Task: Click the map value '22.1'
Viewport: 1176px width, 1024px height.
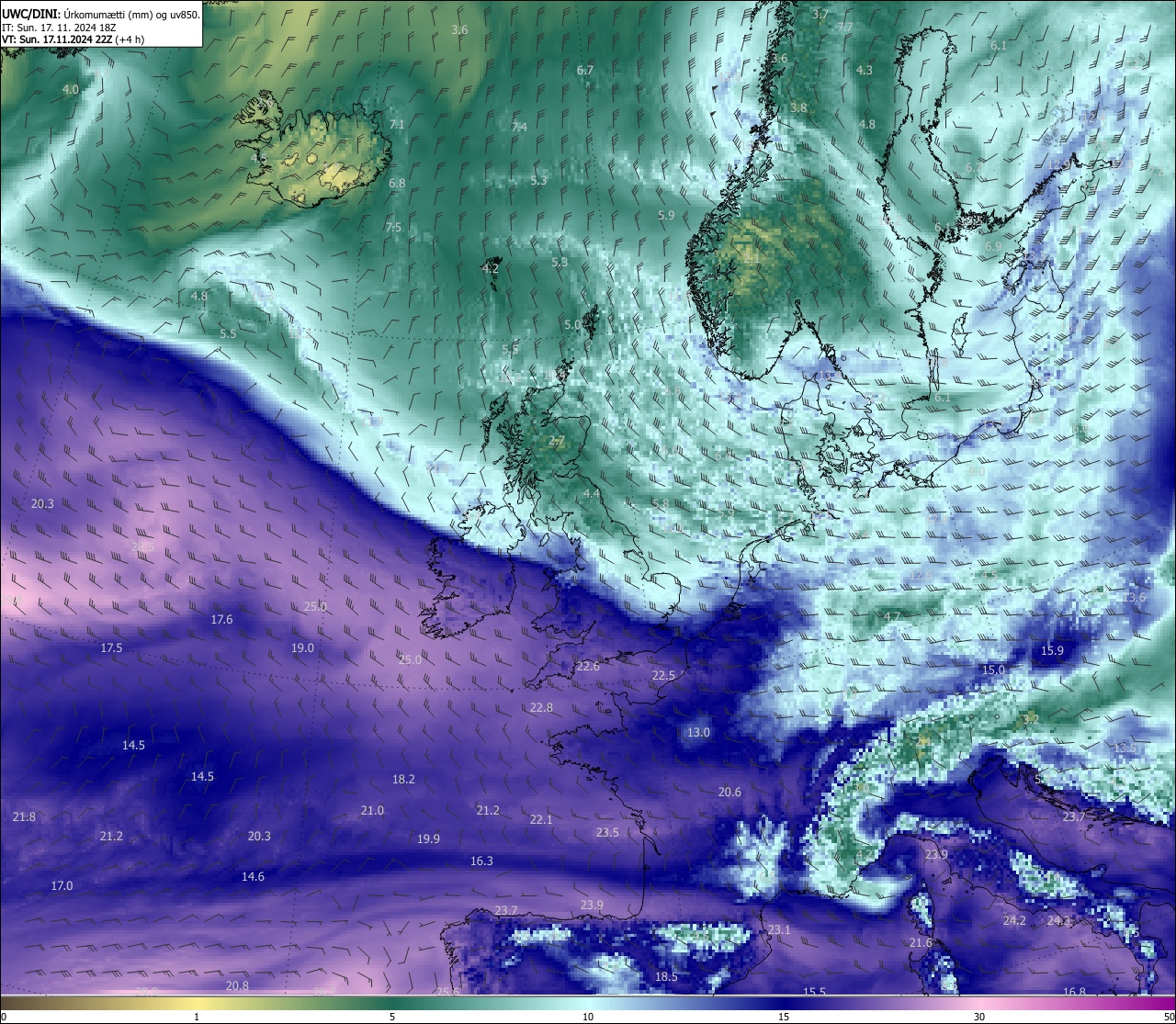Action: click(541, 819)
